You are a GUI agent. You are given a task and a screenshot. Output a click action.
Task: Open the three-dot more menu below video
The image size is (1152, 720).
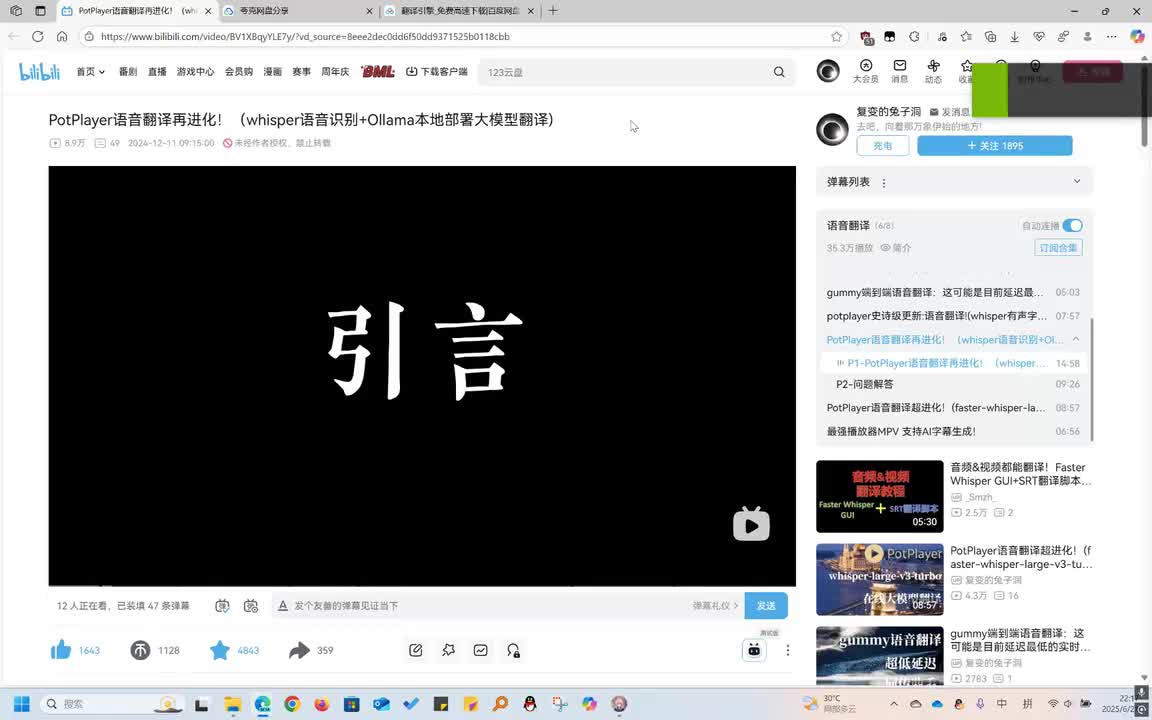788,650
